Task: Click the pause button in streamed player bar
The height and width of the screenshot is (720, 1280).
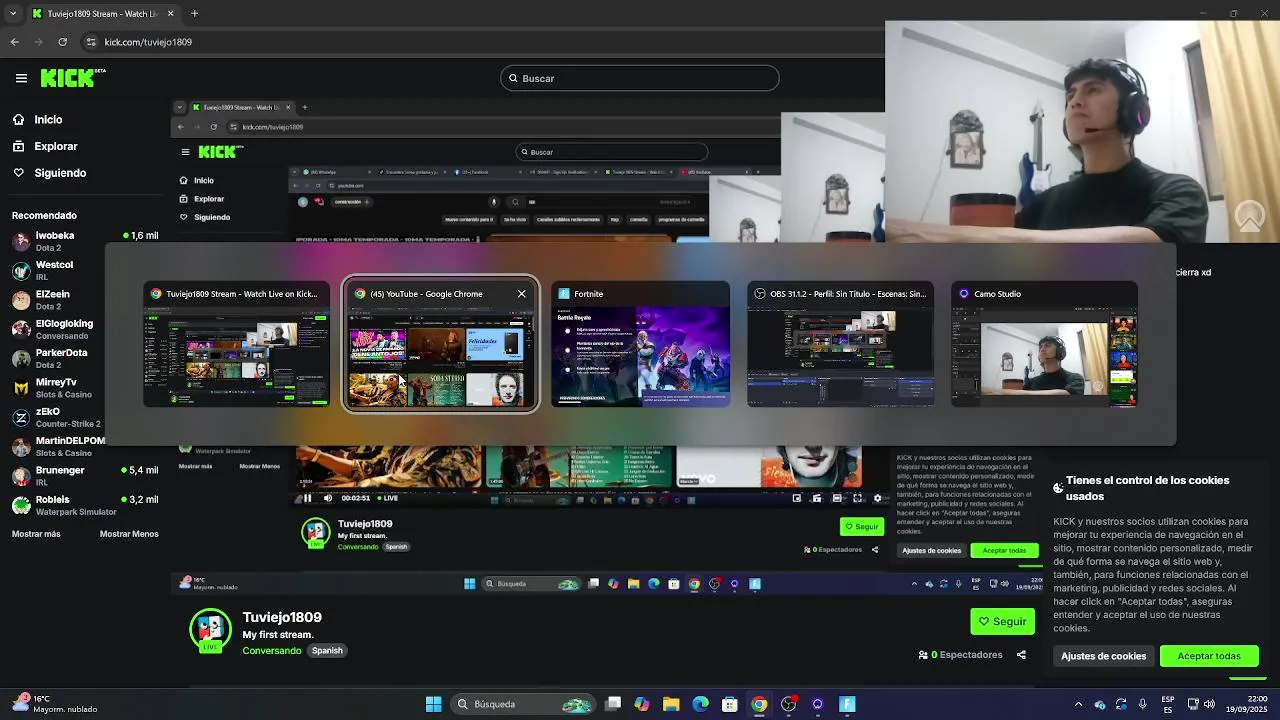Action: coord(307,498)
